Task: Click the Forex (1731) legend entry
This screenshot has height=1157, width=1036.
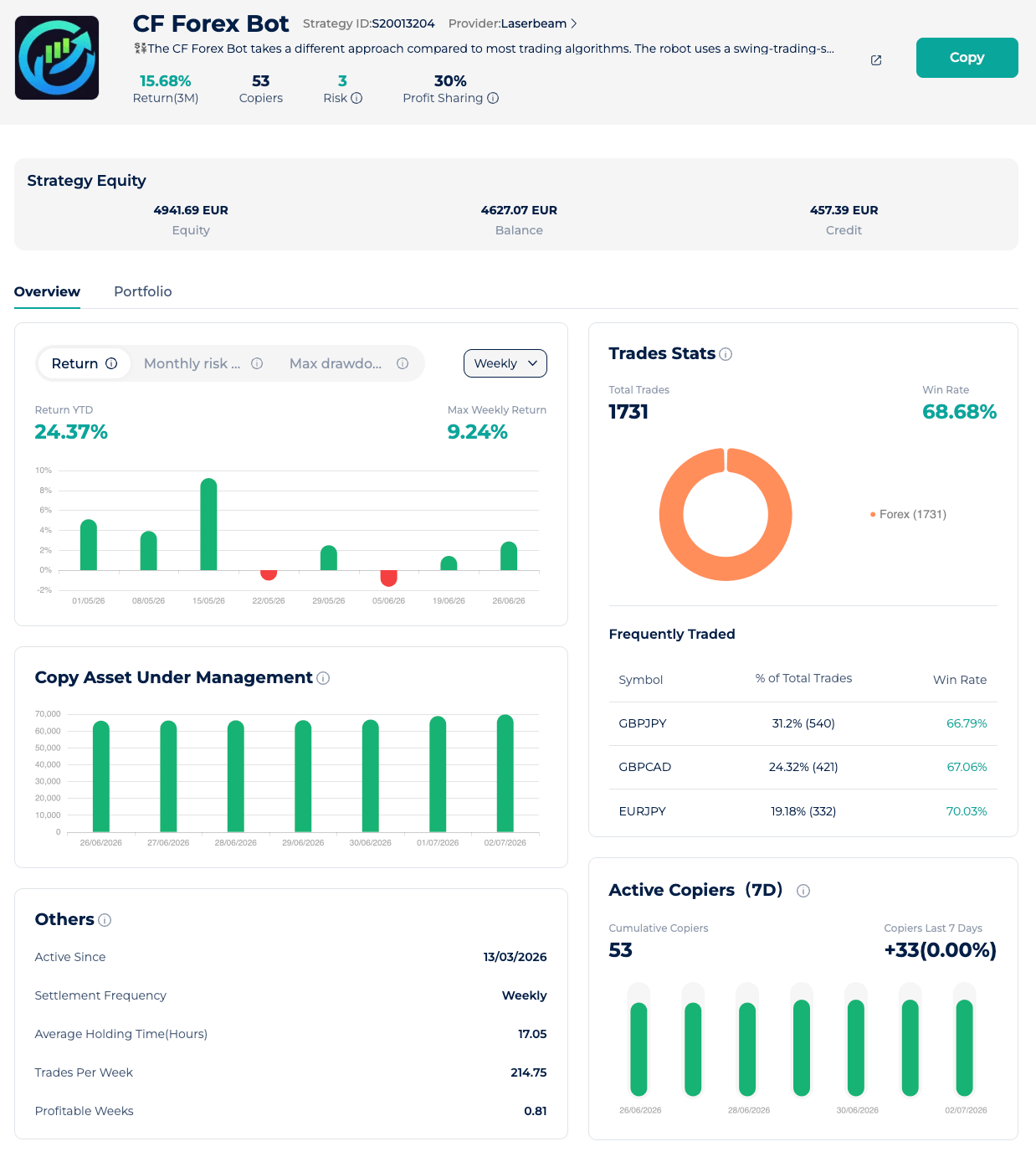Action: coord(908,514)
